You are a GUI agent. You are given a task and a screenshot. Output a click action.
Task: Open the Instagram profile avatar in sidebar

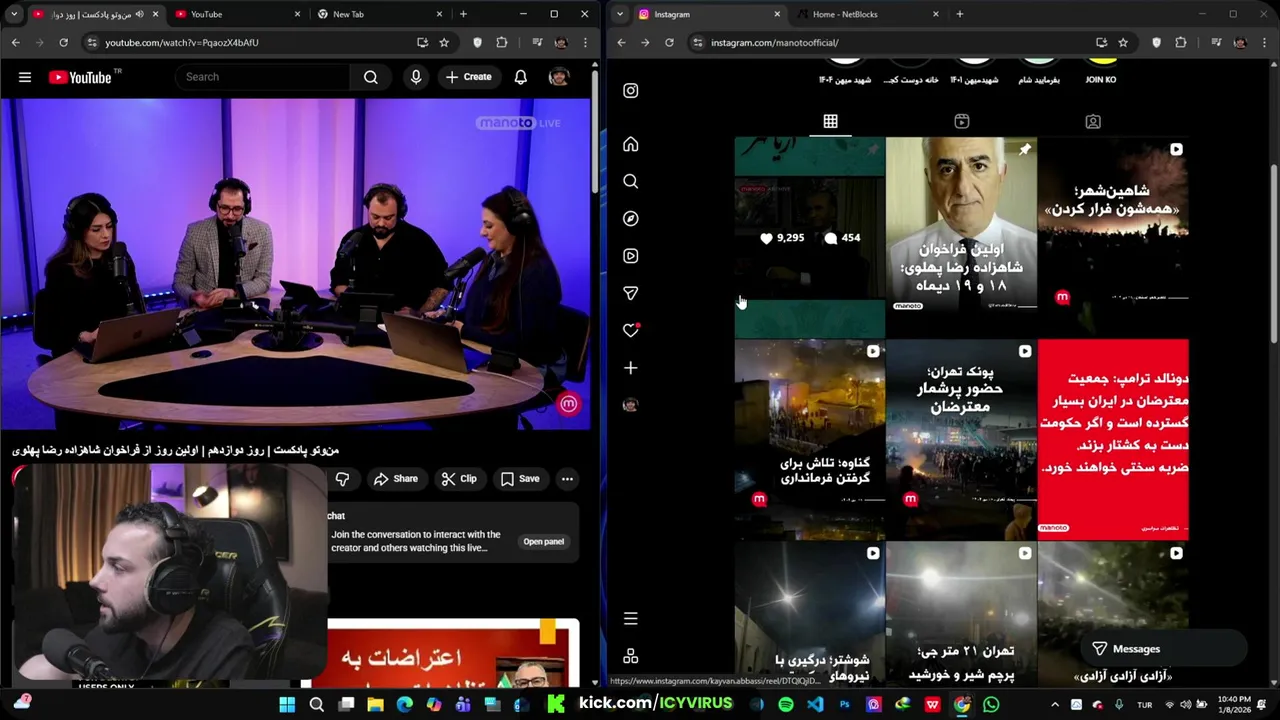[x=630, y=405]
